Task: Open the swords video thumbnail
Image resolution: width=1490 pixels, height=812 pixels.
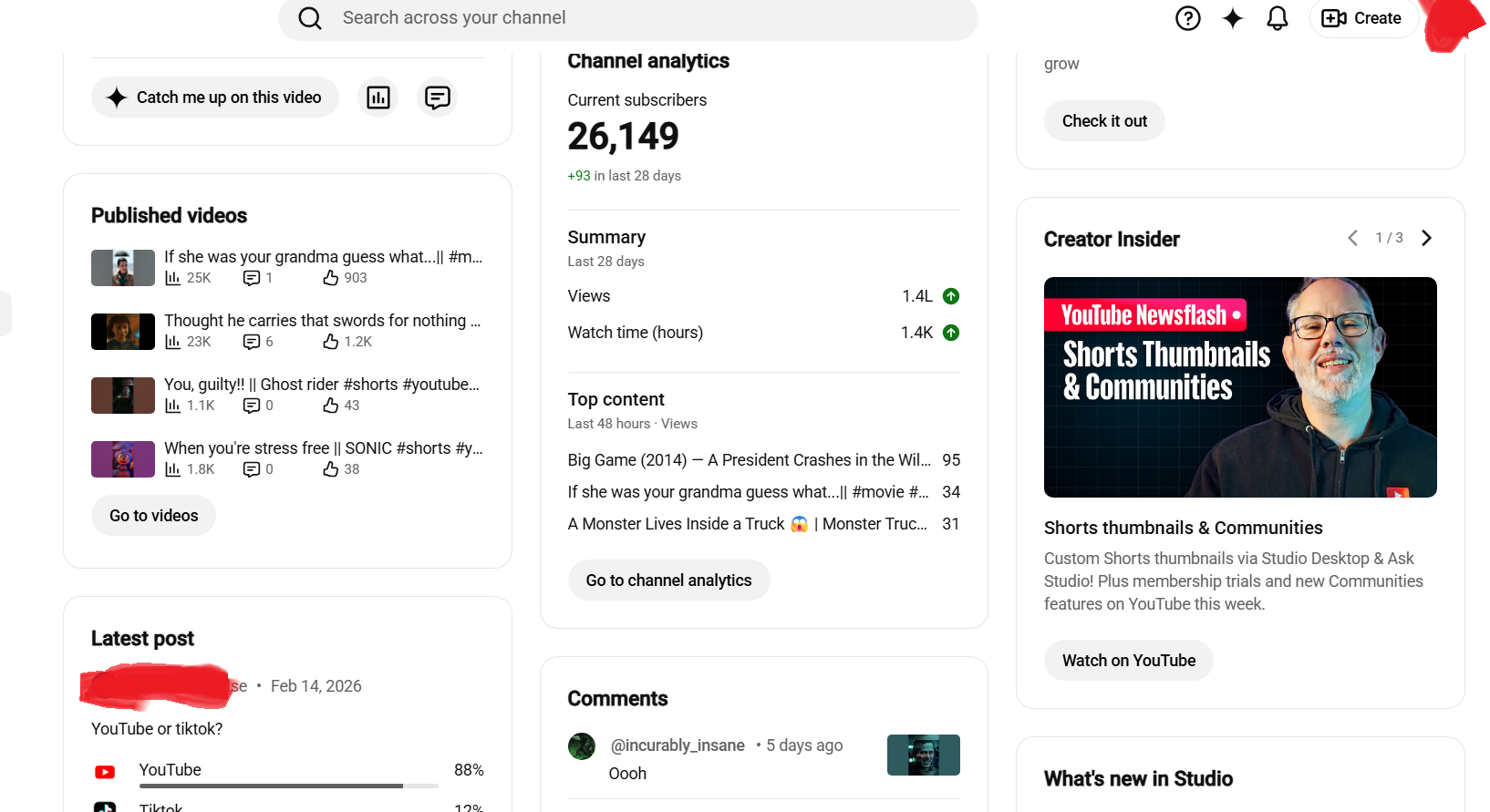Action: (x=123, y=332)
